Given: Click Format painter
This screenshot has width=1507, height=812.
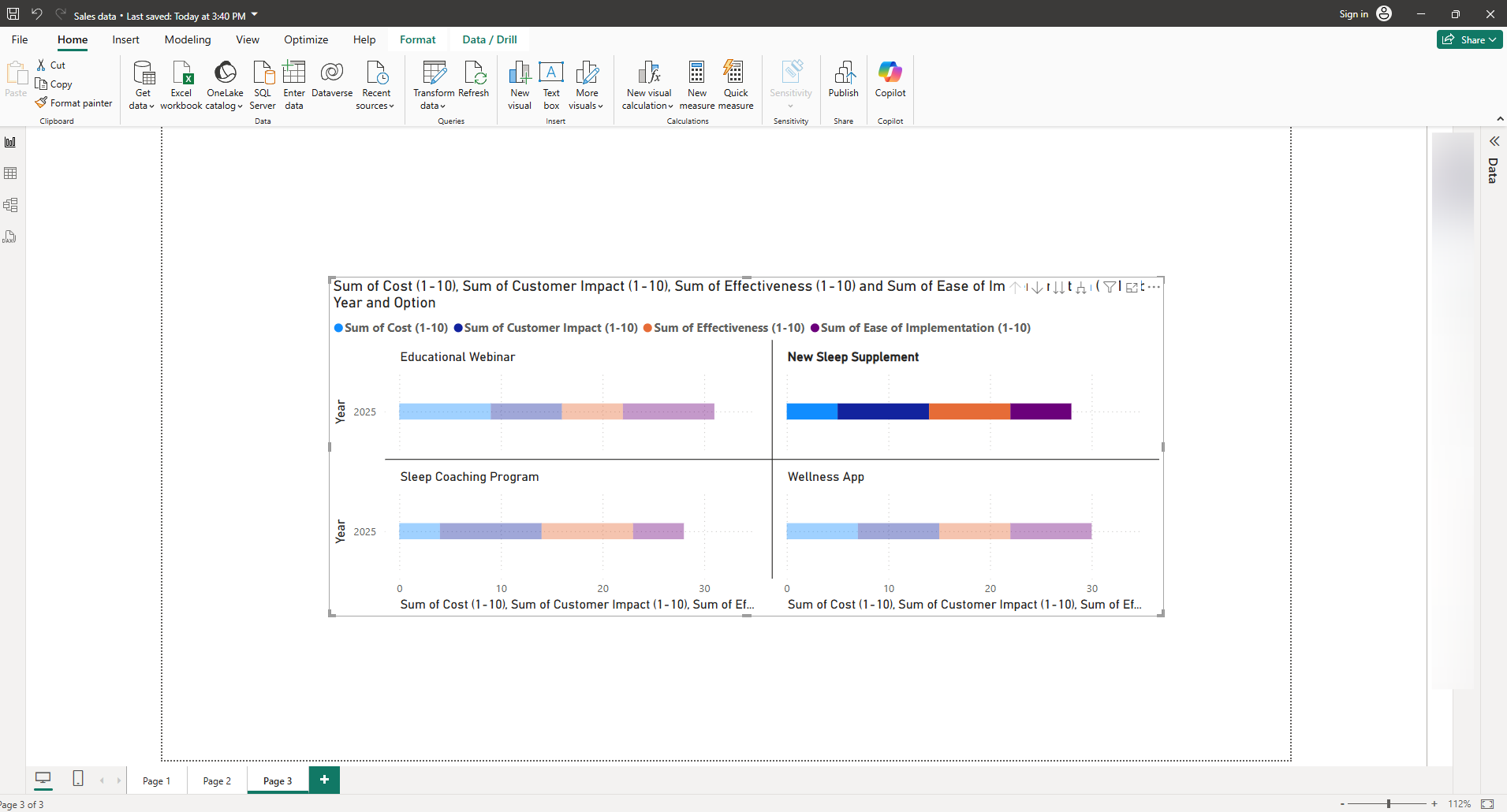Looking at the screenshot, I should 74,103.
